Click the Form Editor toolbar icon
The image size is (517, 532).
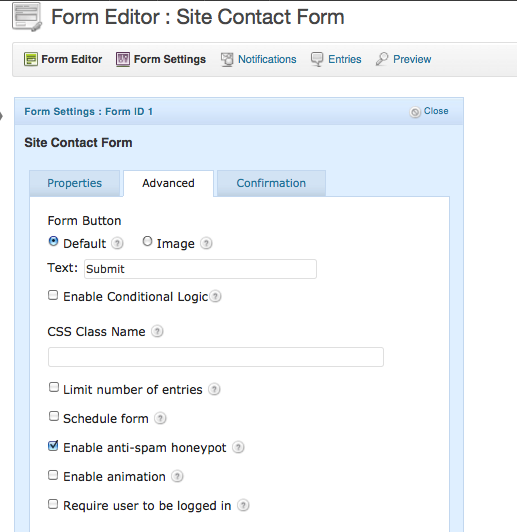[31, 59]
